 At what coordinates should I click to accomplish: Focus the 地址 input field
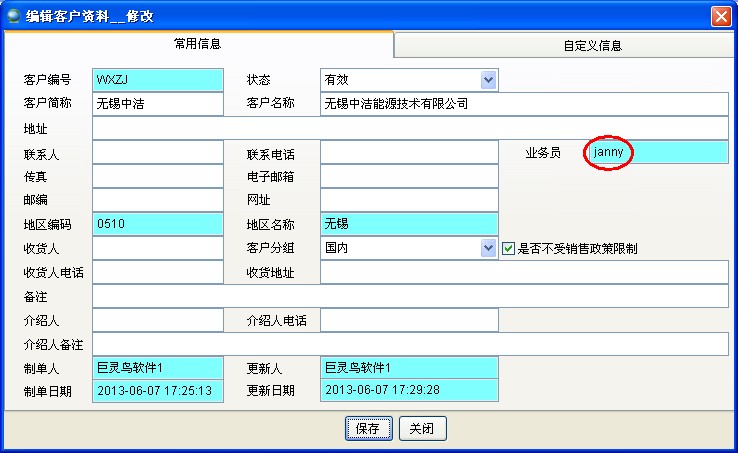(410, 128)
